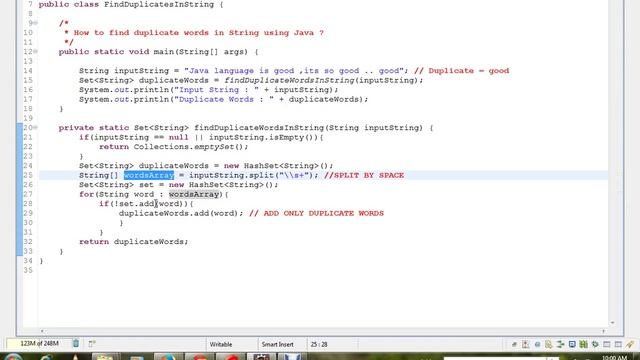Click the "Duplicate Words : " literal on line 17
The height and width of the screenshot is (360, 640).
pyautogui.click(x=224, y=99)
